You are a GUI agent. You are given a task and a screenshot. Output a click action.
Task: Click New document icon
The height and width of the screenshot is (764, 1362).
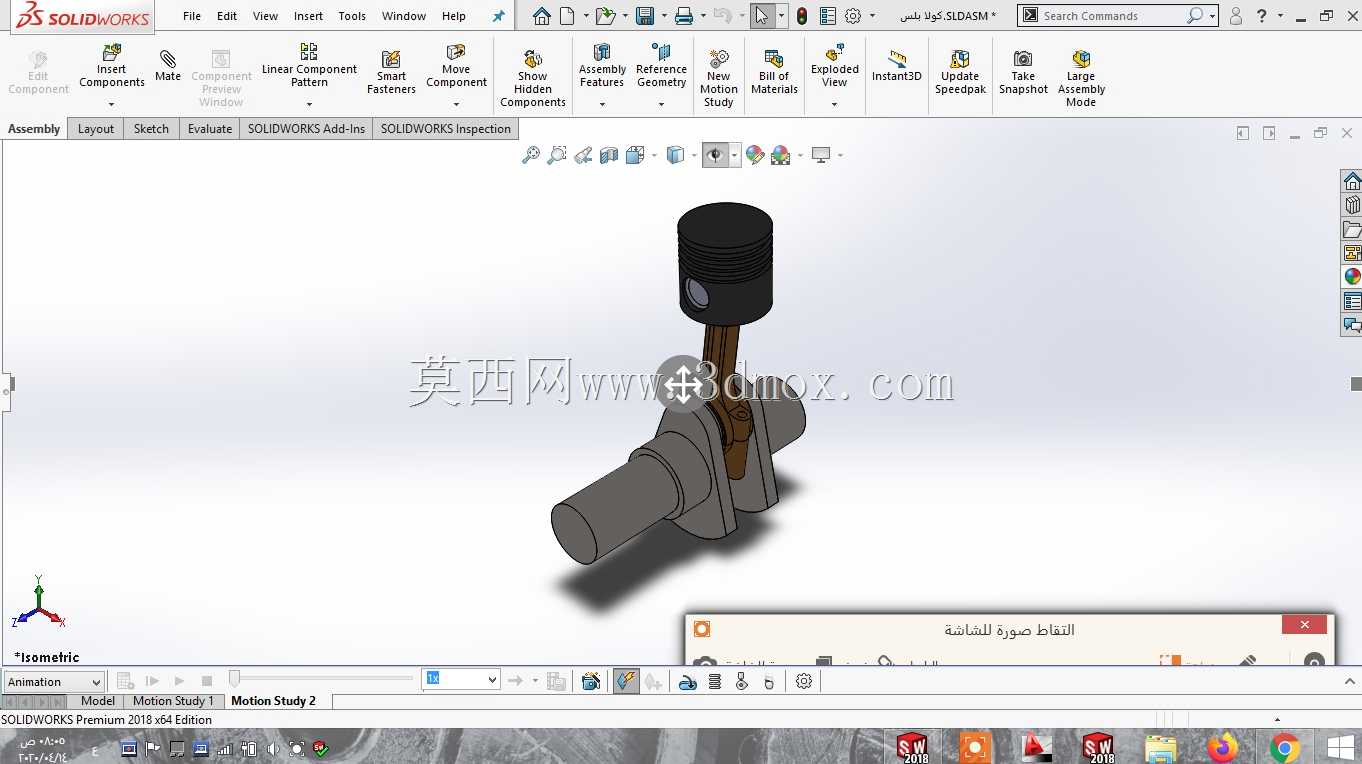(567, 16)
